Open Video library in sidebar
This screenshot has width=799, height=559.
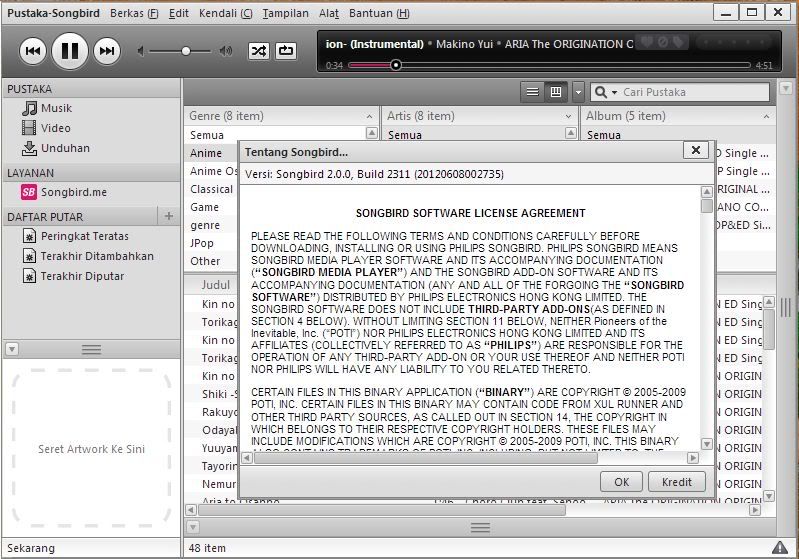[x=46, y=128]
